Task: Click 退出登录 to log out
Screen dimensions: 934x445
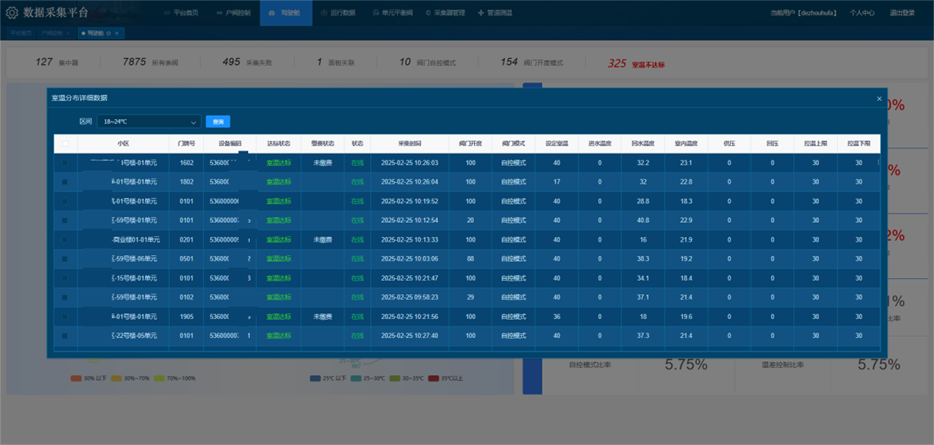Action: tap(902, 13)
